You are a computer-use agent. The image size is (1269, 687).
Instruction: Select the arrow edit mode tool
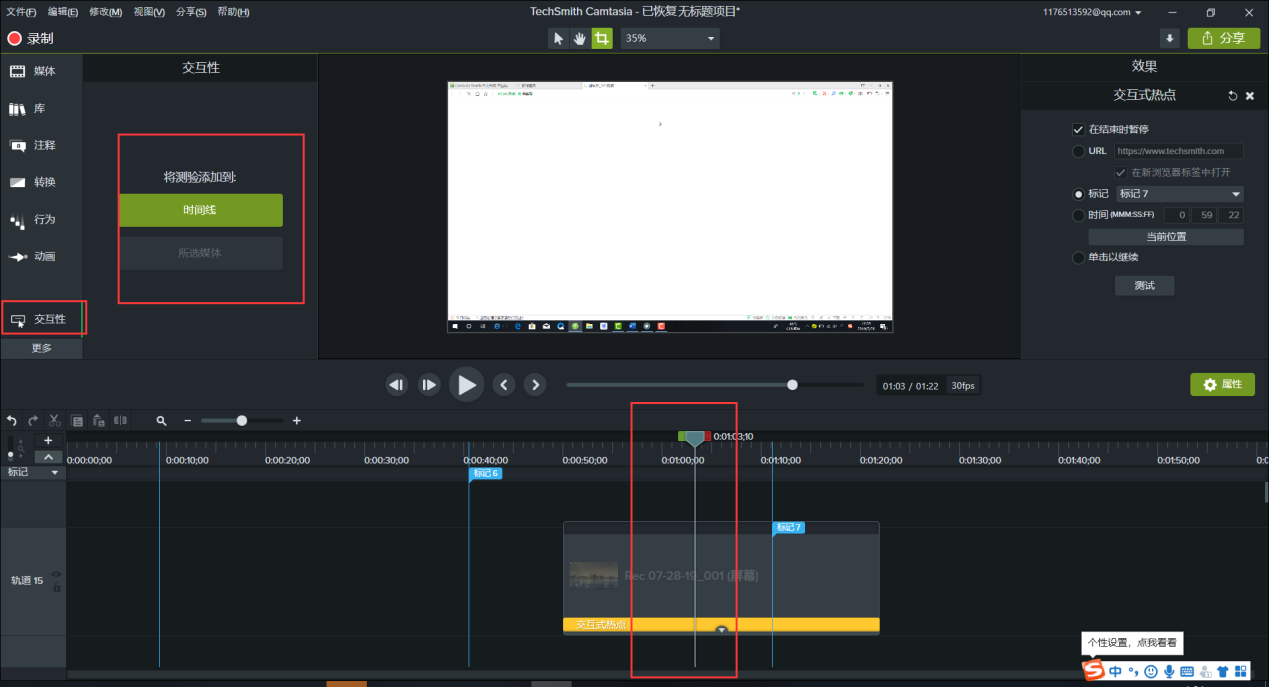click(x=559, y=38)
